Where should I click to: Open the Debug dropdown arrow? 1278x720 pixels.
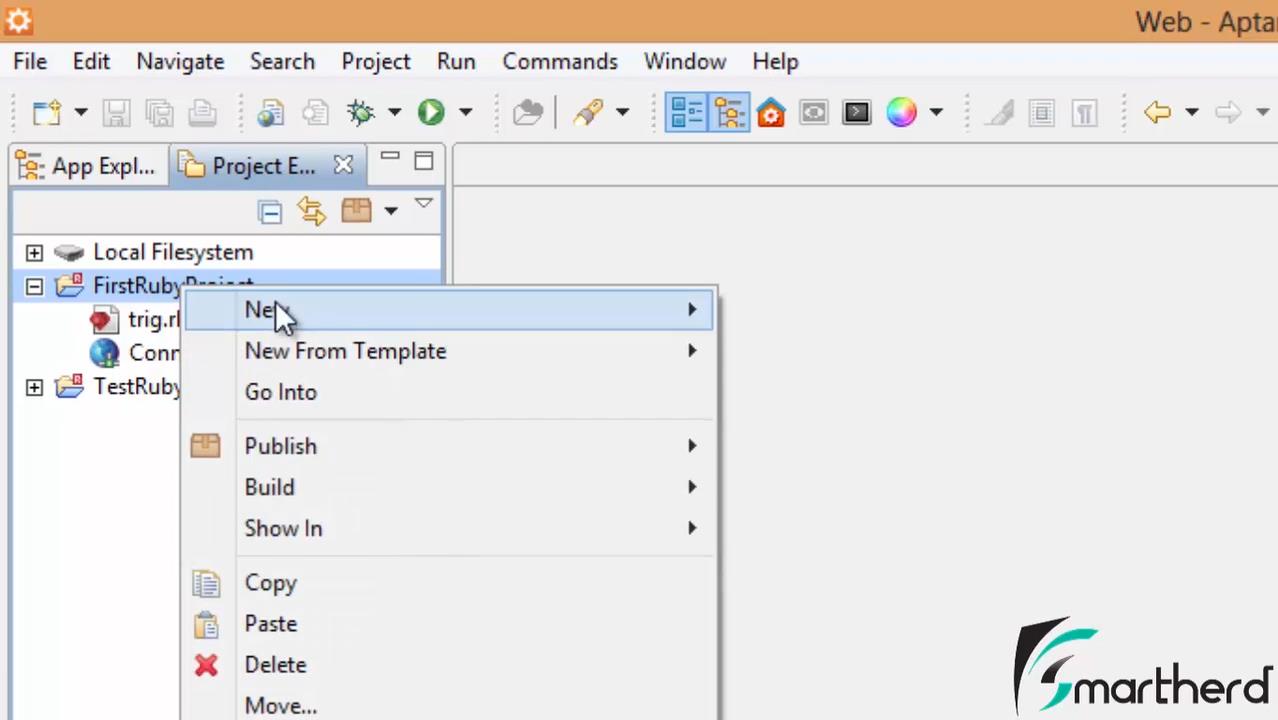[x=394, y=112]
